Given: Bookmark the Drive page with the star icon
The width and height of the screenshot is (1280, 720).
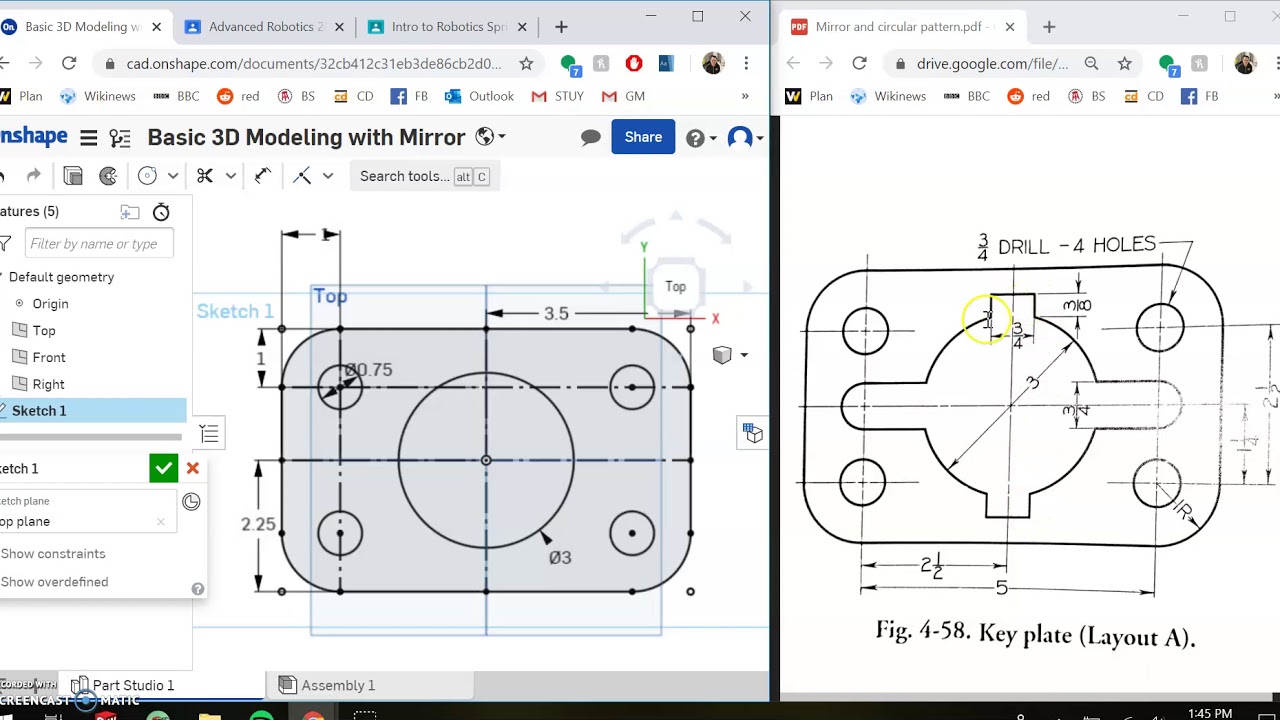Looking at the screenshot, I should pos(1125,63).
